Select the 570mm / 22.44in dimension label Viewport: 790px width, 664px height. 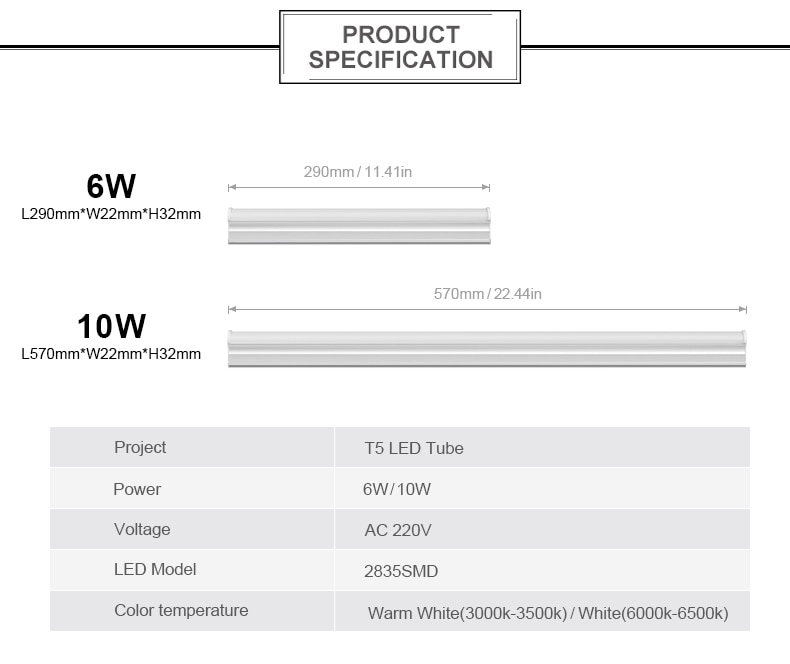(x=488, y=294)
